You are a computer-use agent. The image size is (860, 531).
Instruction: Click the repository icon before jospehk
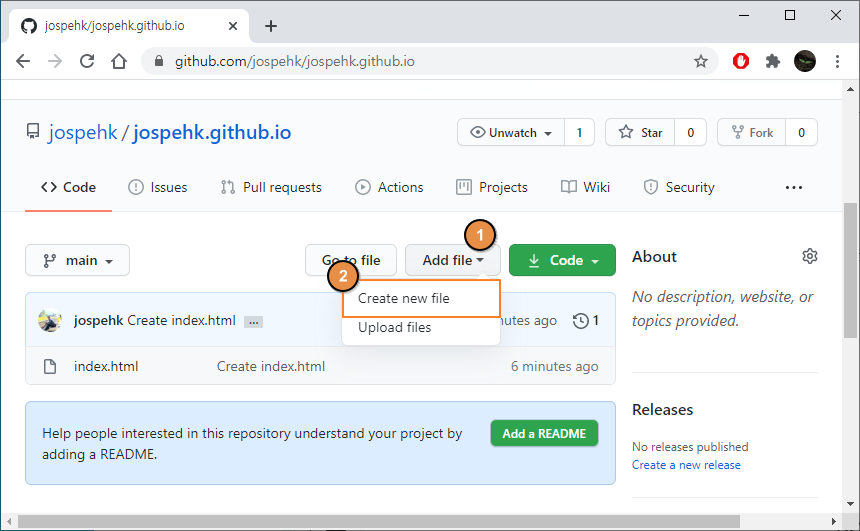point(33,132)
